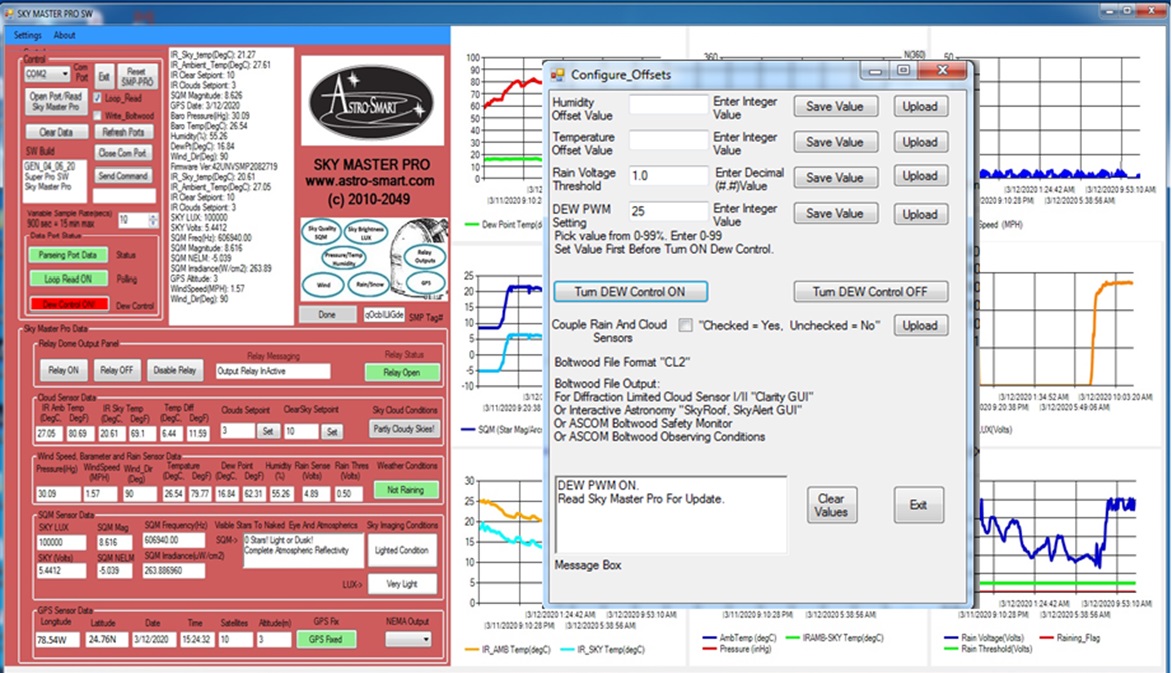Image resolution: width=1172 pixels, height=673 pixels.
Task: Click the Configure_Offsets title bar icon
Action: (x=558, y=75)
